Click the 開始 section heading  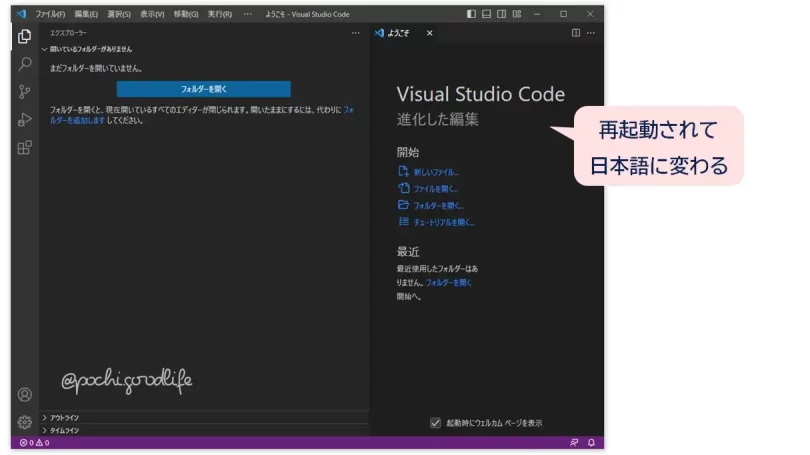[x=408, y=152]
